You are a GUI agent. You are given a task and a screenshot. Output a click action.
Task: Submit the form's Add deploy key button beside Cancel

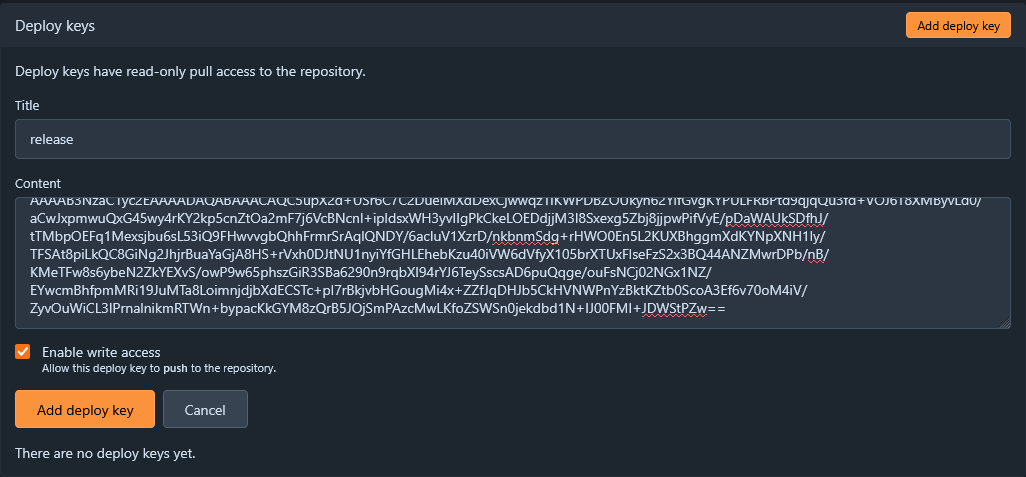tap(85, 410)
